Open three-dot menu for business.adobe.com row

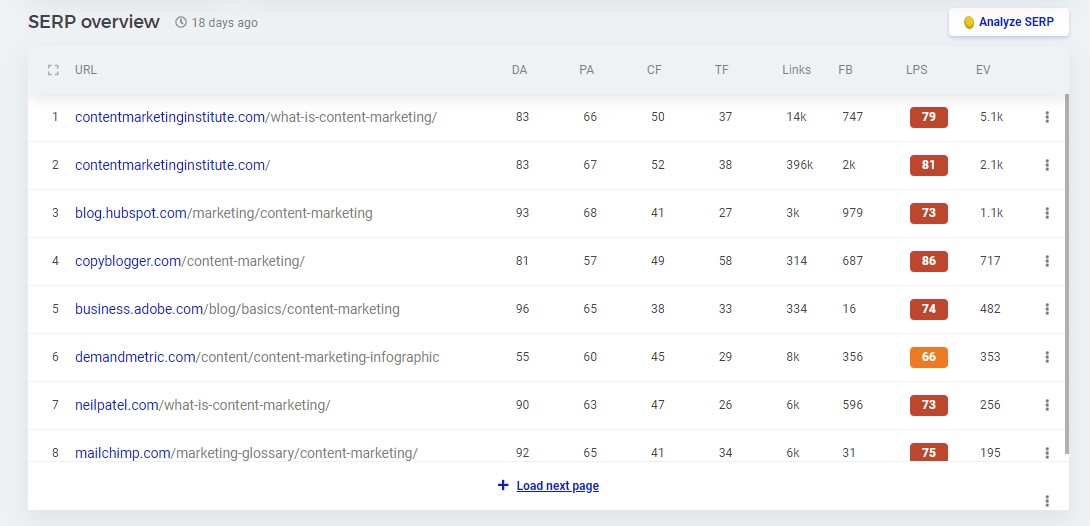coord(1047,309)
